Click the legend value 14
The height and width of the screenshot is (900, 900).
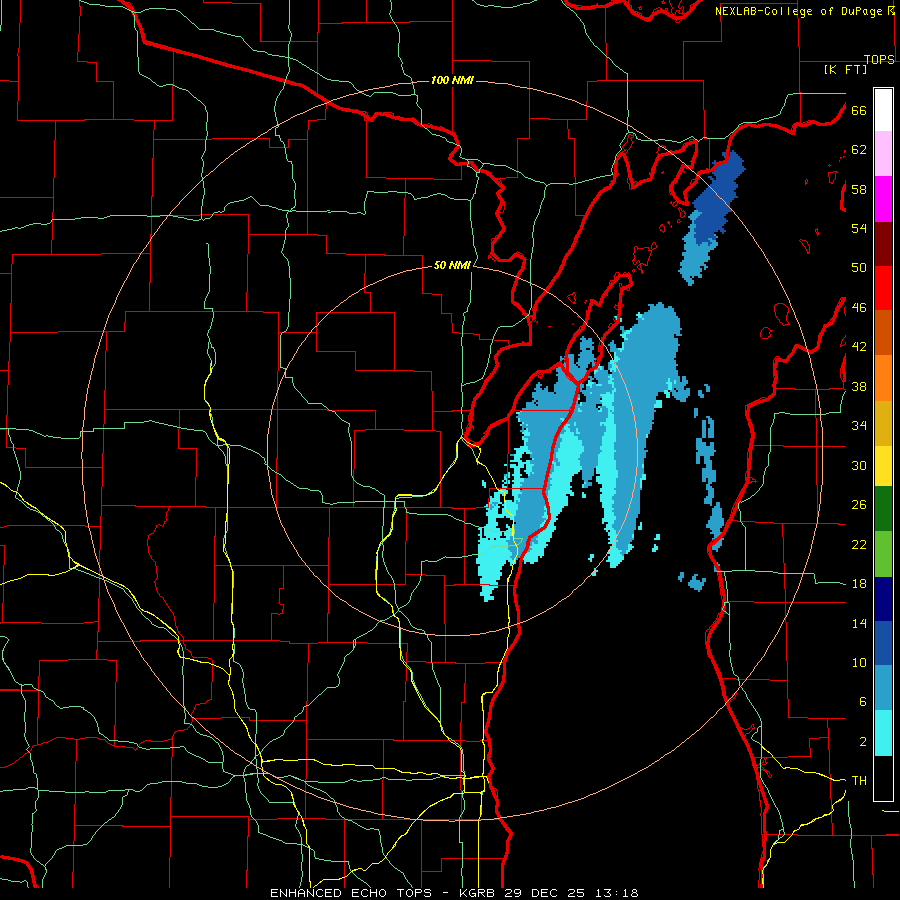(859, 623)
